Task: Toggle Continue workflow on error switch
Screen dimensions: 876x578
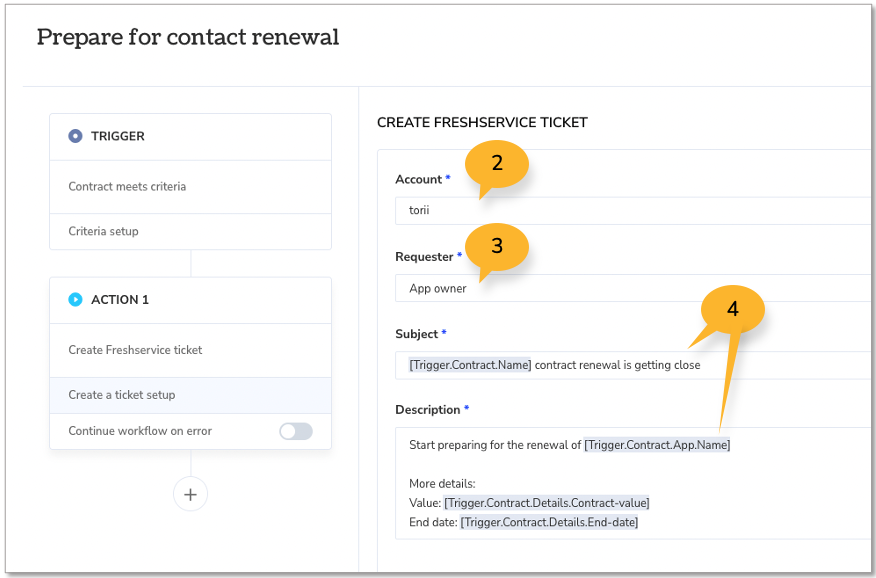Action: 296,431
